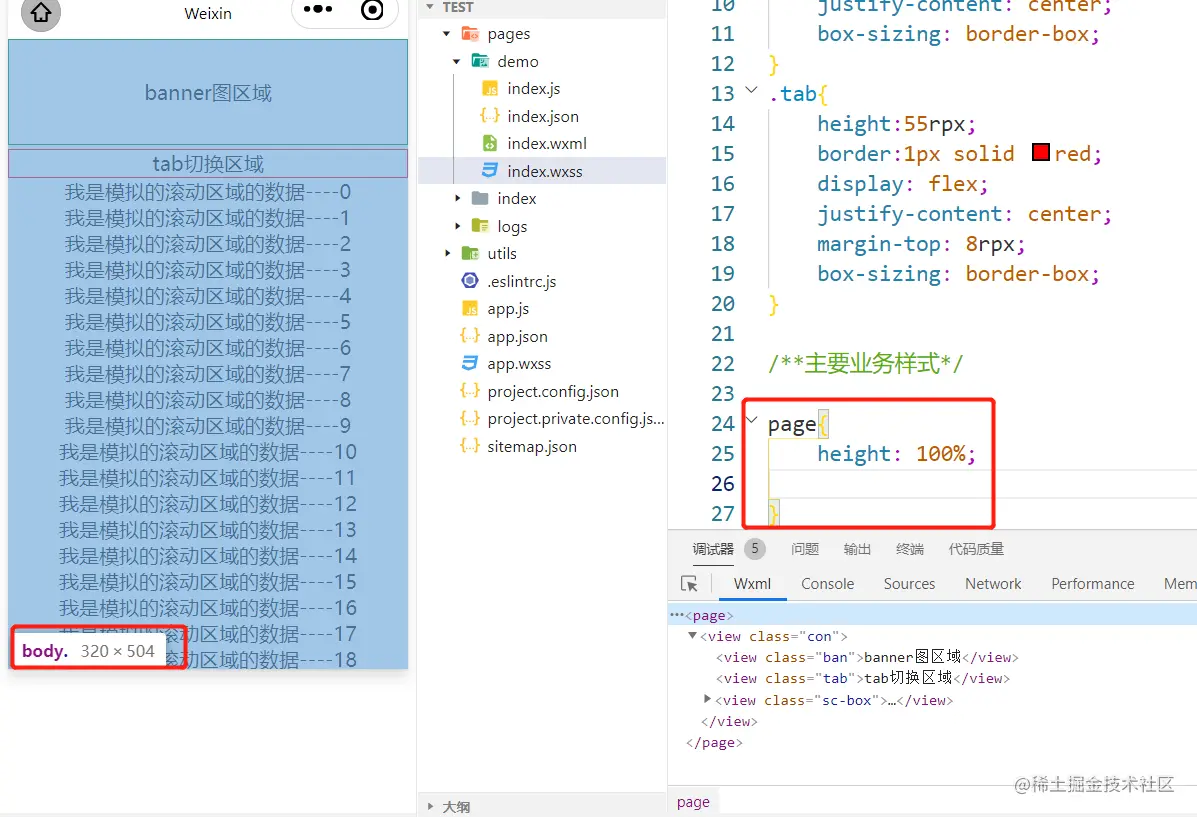This screenshot has height=817, width=1197.
Task: Open the Sources devtools tab
Action: coord(909,584)
